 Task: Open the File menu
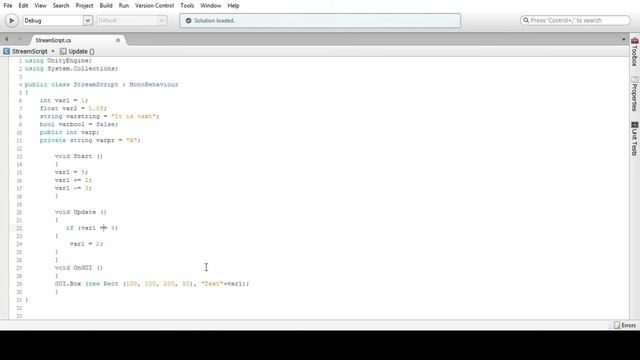(8, 6)
